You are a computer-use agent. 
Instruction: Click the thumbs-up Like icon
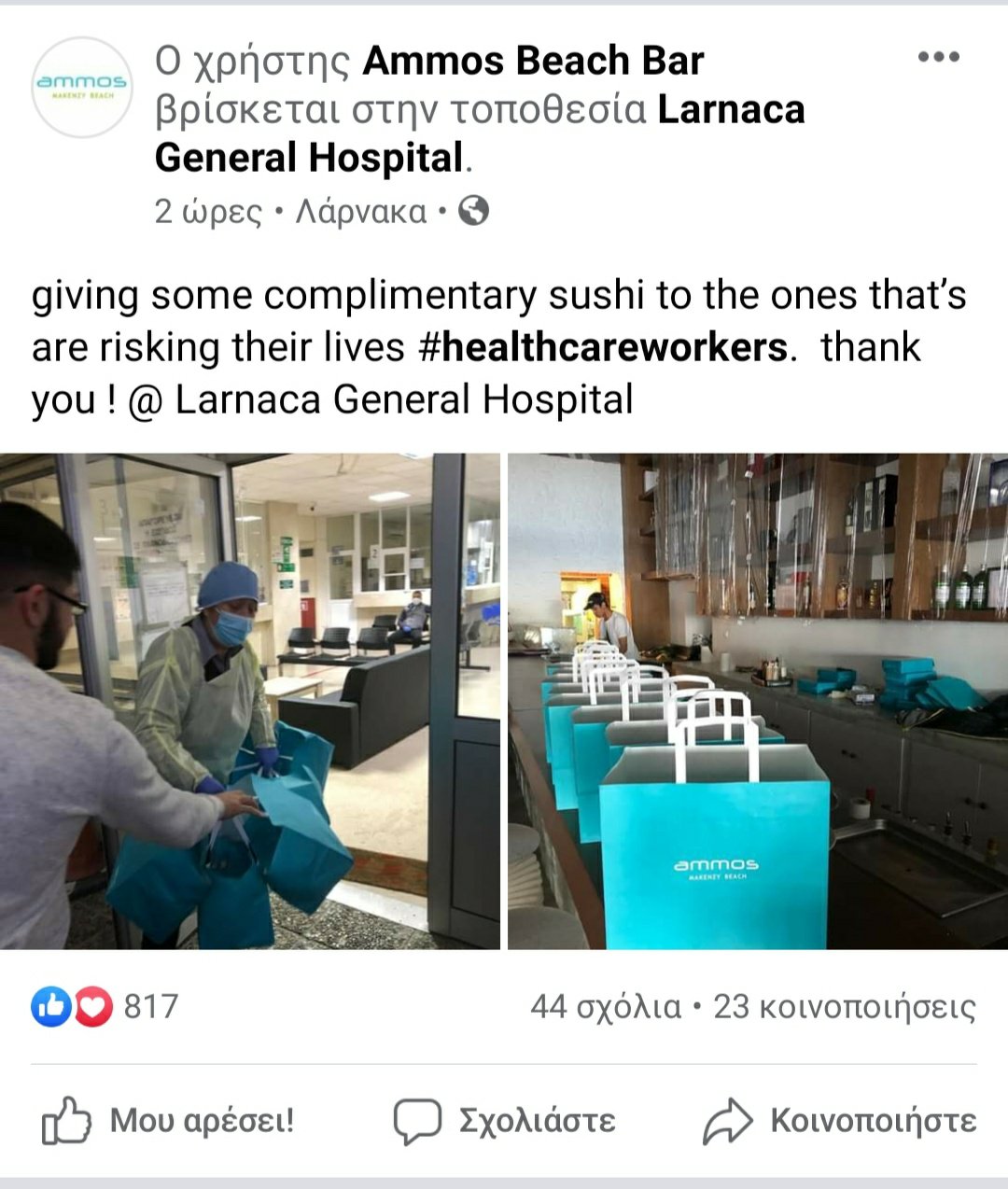pos(66,1121)
